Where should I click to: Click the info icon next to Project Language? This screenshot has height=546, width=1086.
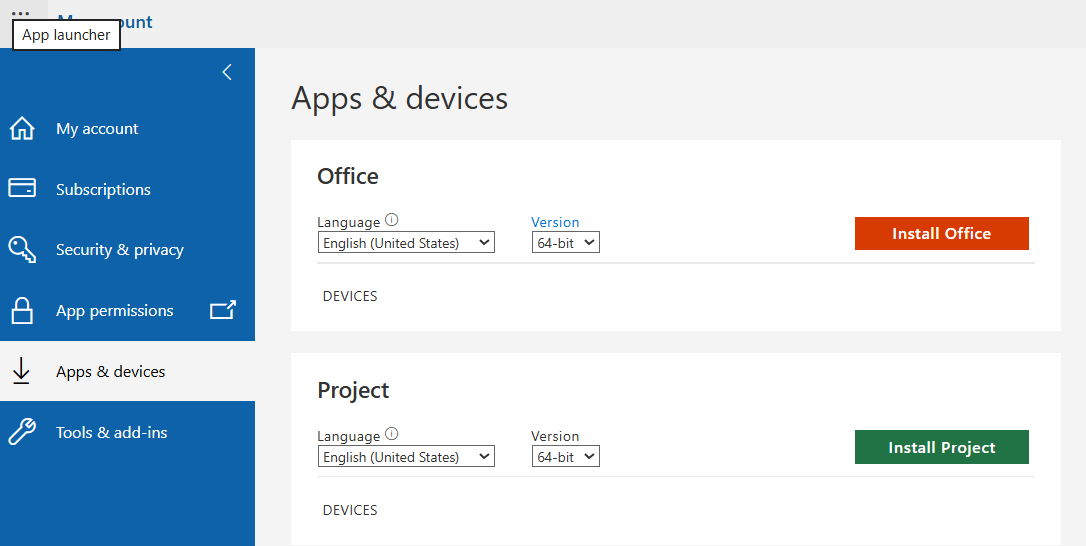tap(392, 434)
